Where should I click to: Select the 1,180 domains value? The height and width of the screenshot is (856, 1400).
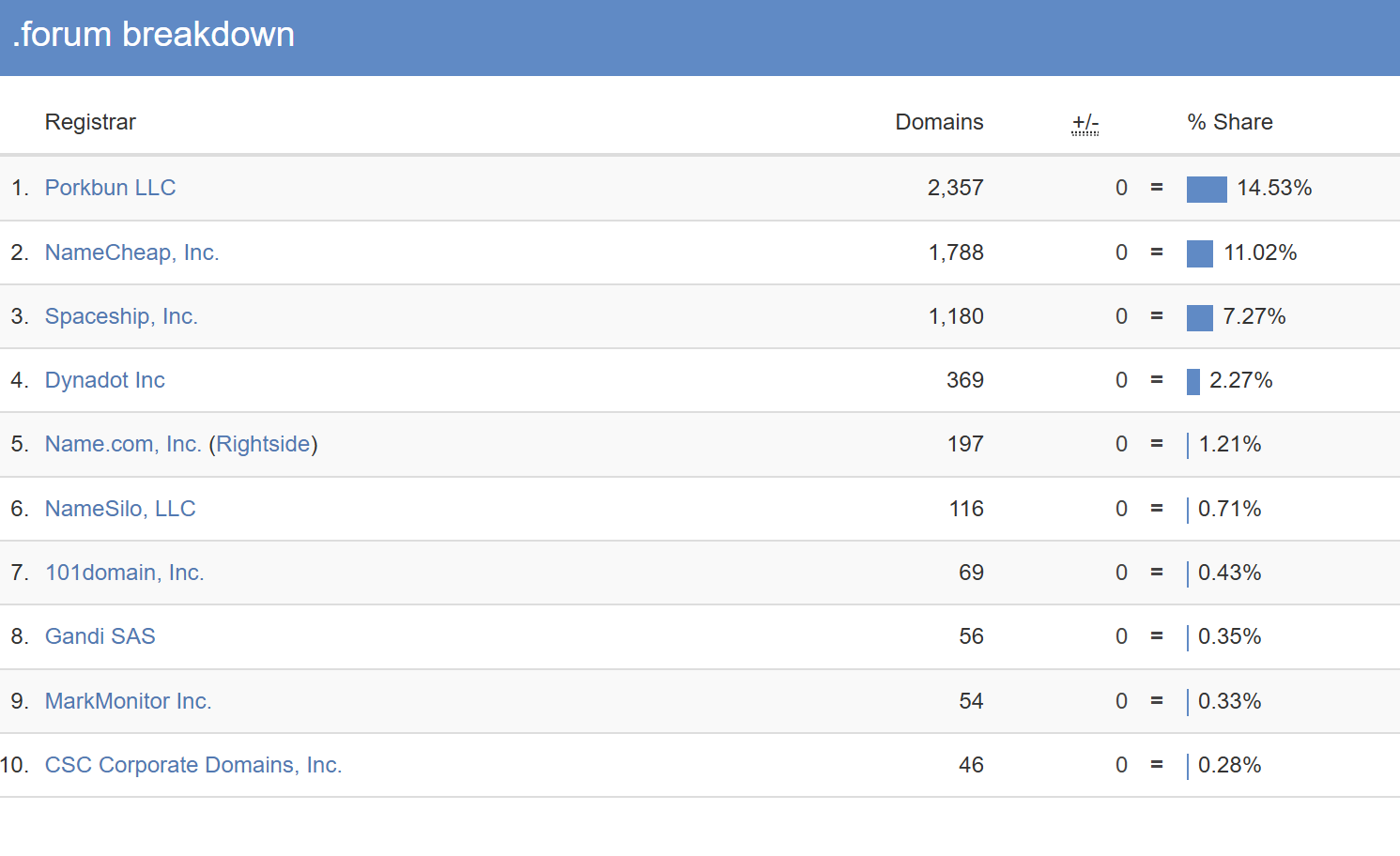coord(956,316)
